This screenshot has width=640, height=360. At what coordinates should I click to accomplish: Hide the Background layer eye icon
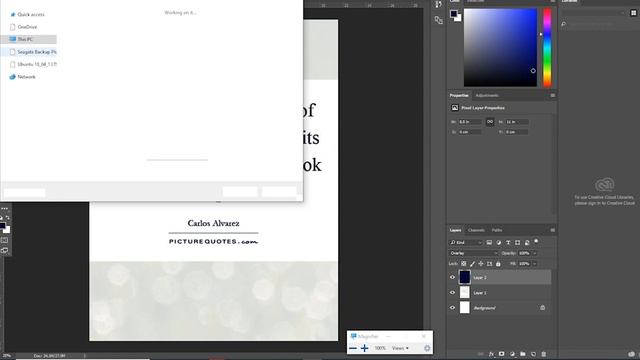[x=452, y=308]
